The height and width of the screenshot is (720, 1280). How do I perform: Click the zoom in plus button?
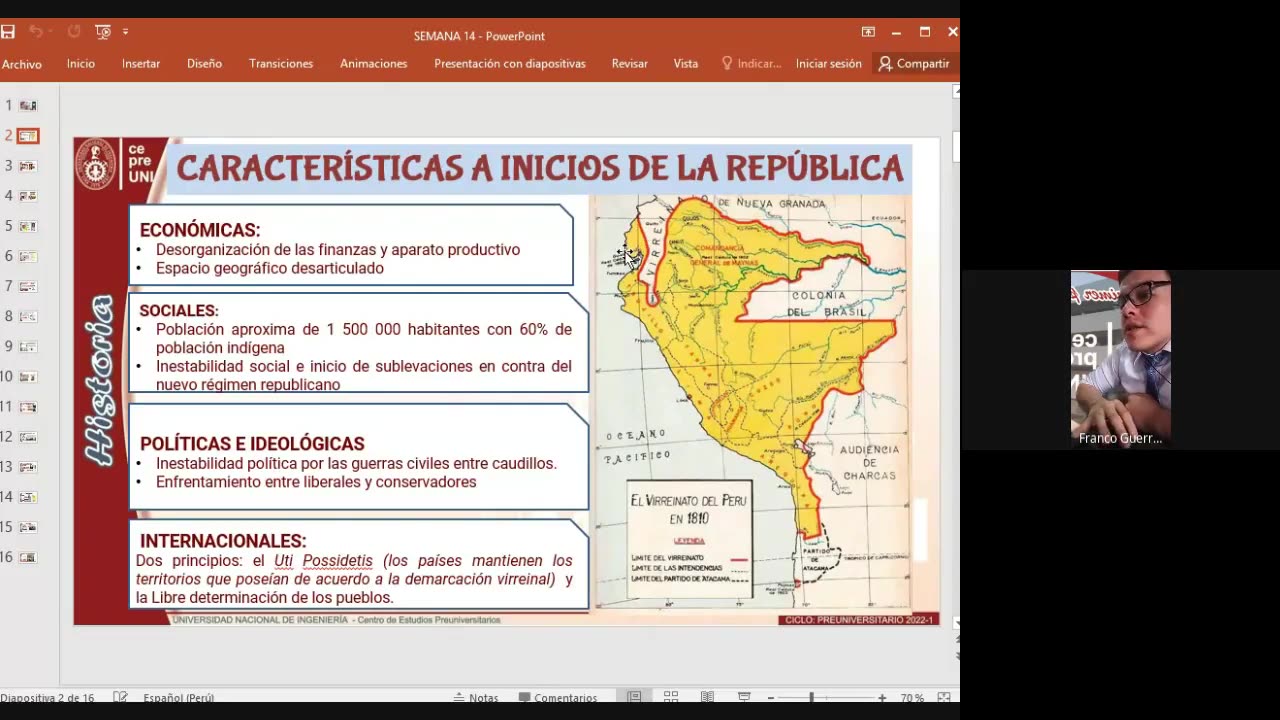(881, 697)
